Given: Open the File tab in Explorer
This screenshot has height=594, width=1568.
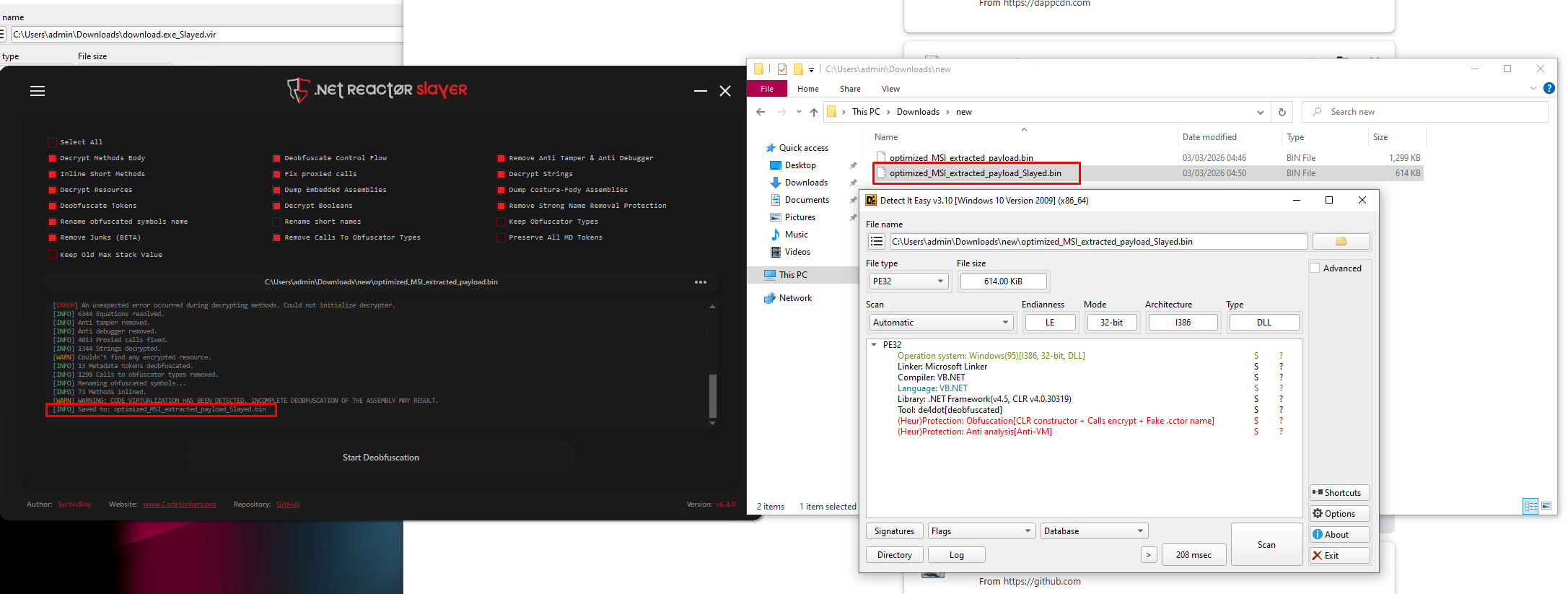Looking at the screenshot, I should [767, 89].
